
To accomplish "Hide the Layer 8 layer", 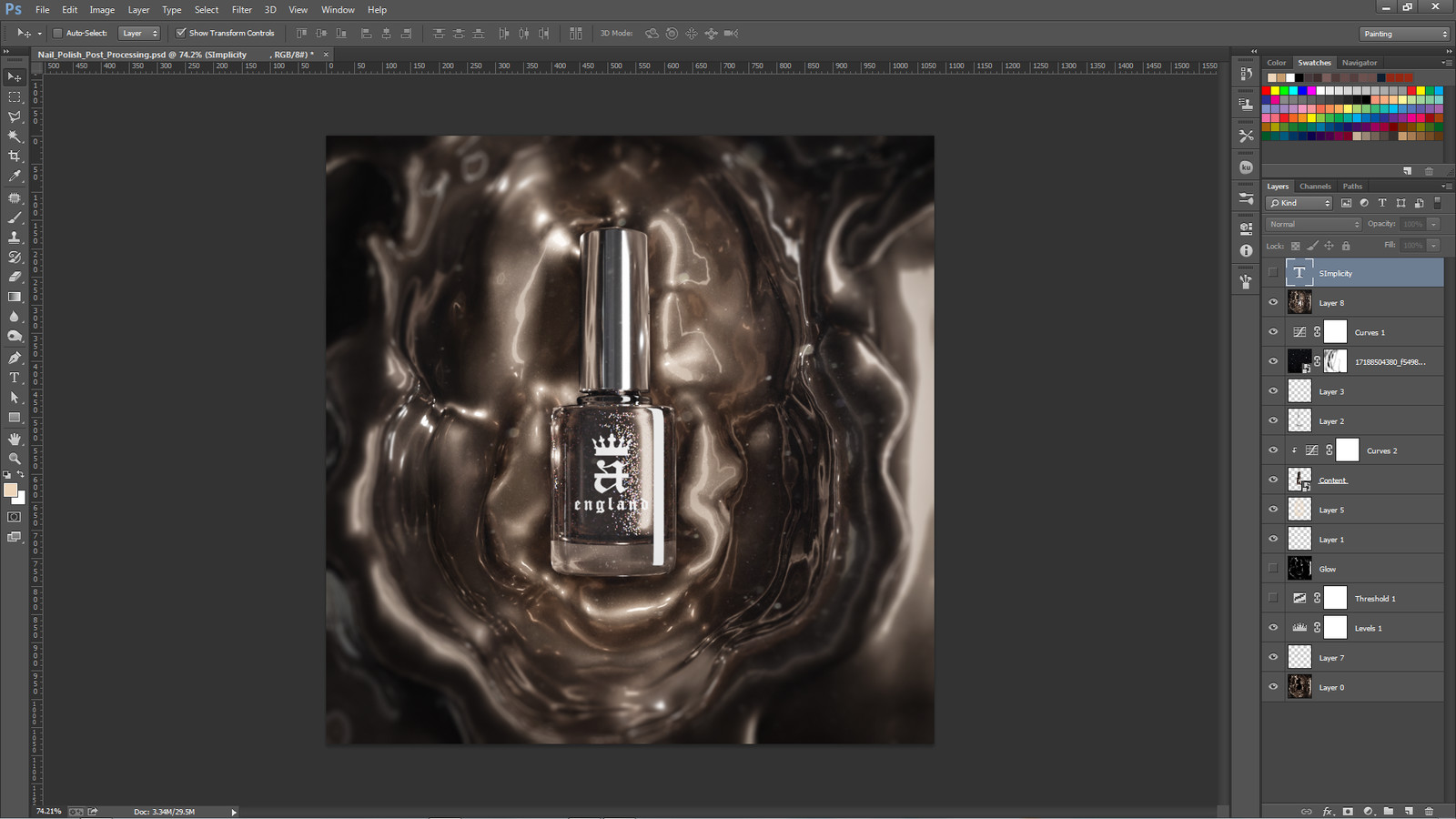I will tap(1273, 302).
